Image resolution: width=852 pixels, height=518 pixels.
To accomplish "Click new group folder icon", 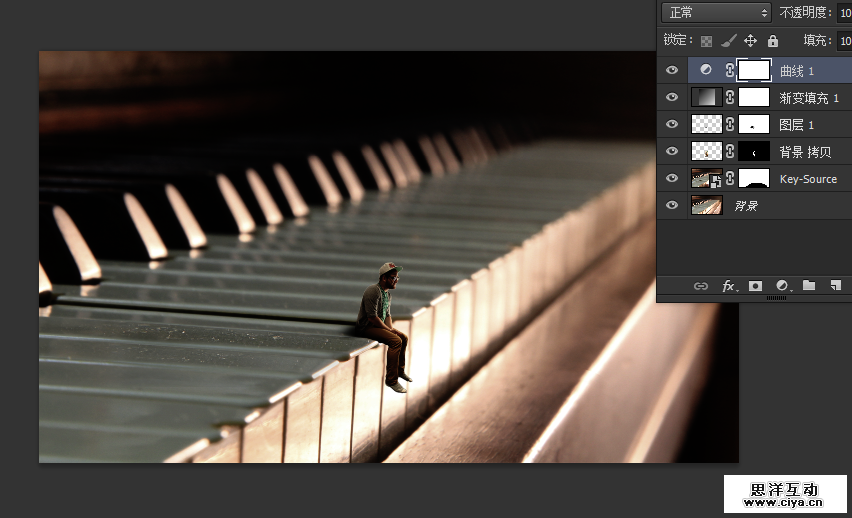I will [809, 286].
